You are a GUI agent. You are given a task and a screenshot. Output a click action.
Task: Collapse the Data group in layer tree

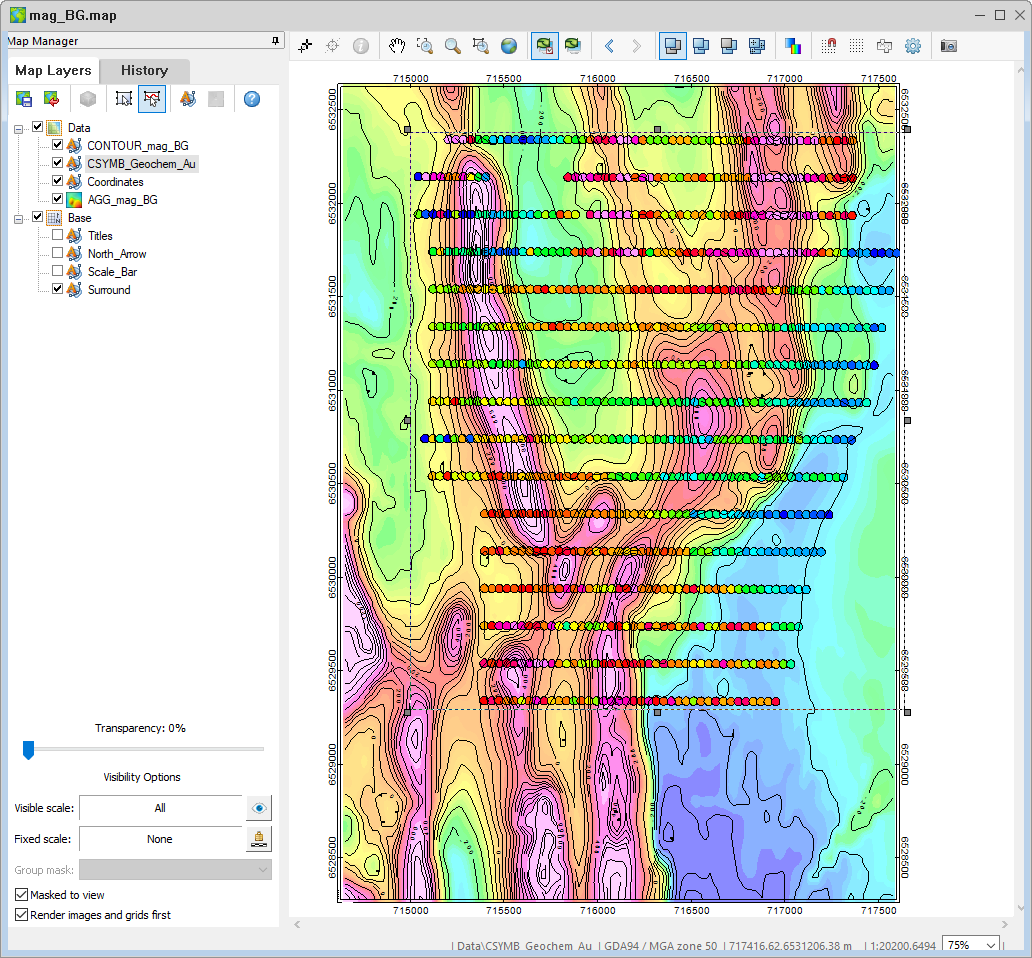tap(18, 128)
